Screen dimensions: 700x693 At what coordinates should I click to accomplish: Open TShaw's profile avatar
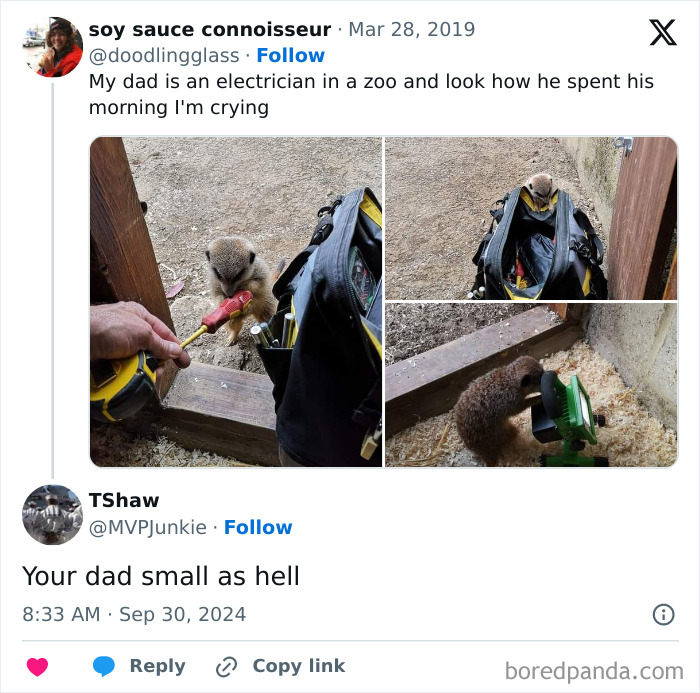[53, 514]
